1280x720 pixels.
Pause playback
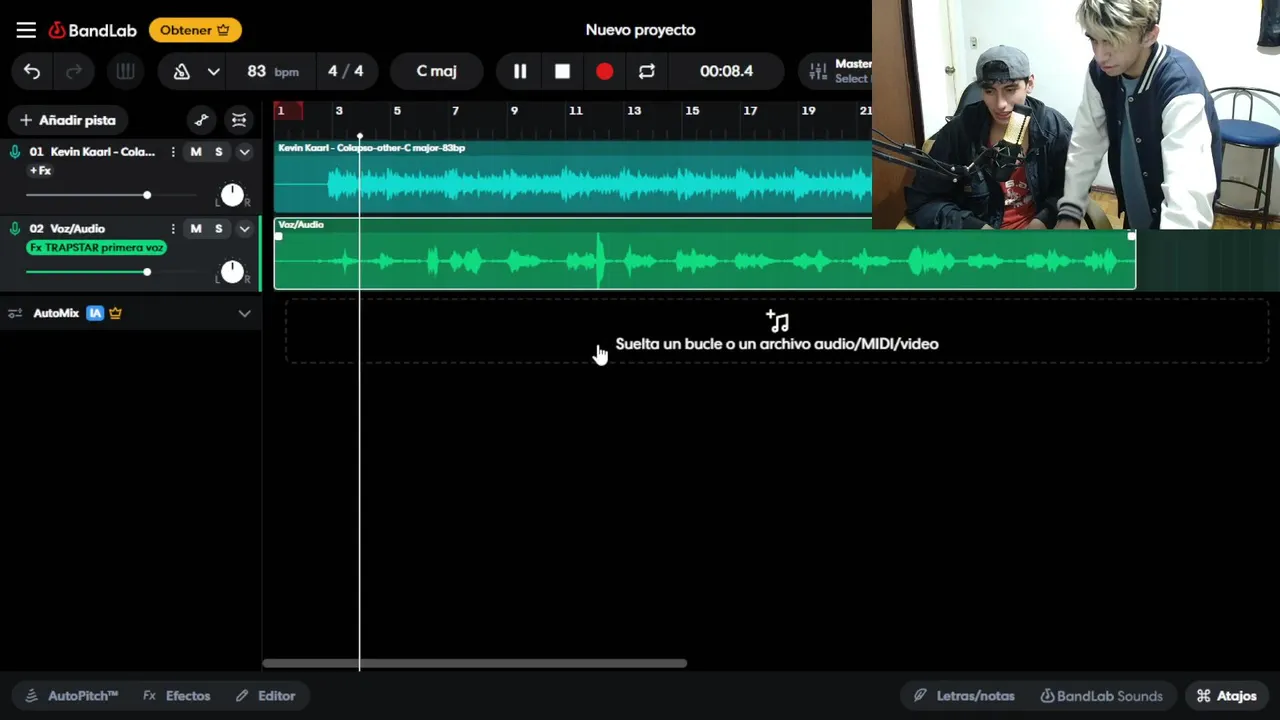coord(520,71)
